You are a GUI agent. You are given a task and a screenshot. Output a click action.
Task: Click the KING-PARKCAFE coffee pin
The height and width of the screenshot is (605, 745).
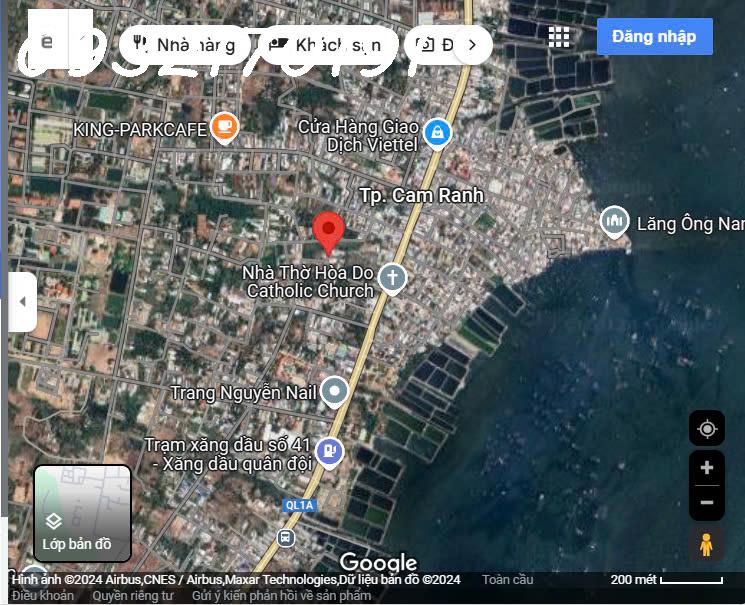(x=225, y=128)
